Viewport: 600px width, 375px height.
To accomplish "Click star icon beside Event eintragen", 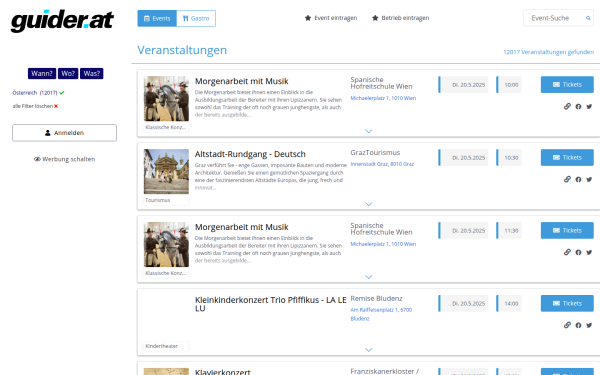I will point(308,18).
